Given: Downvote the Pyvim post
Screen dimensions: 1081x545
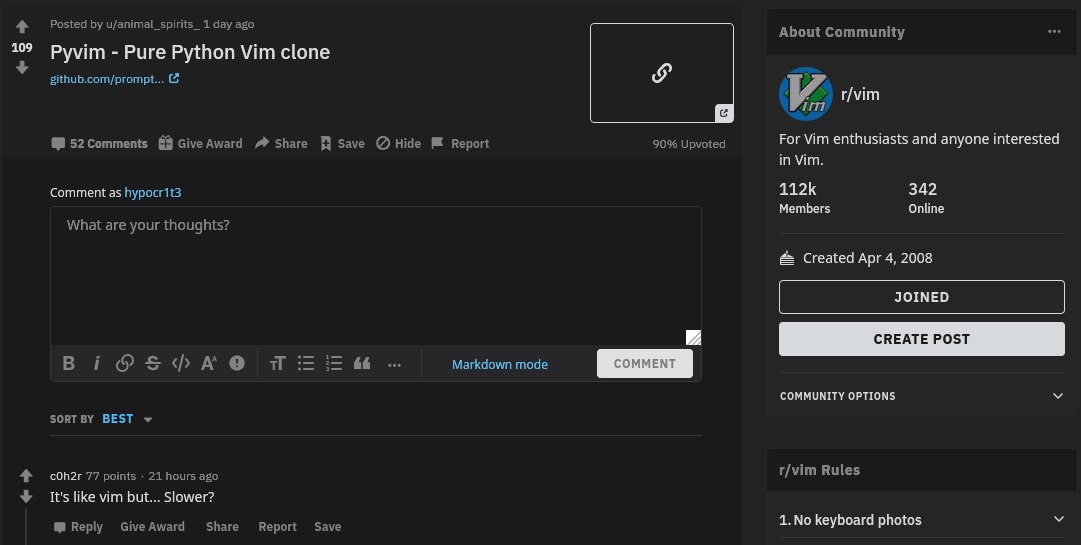Looking at the screenshot, I should click(22, 67).
